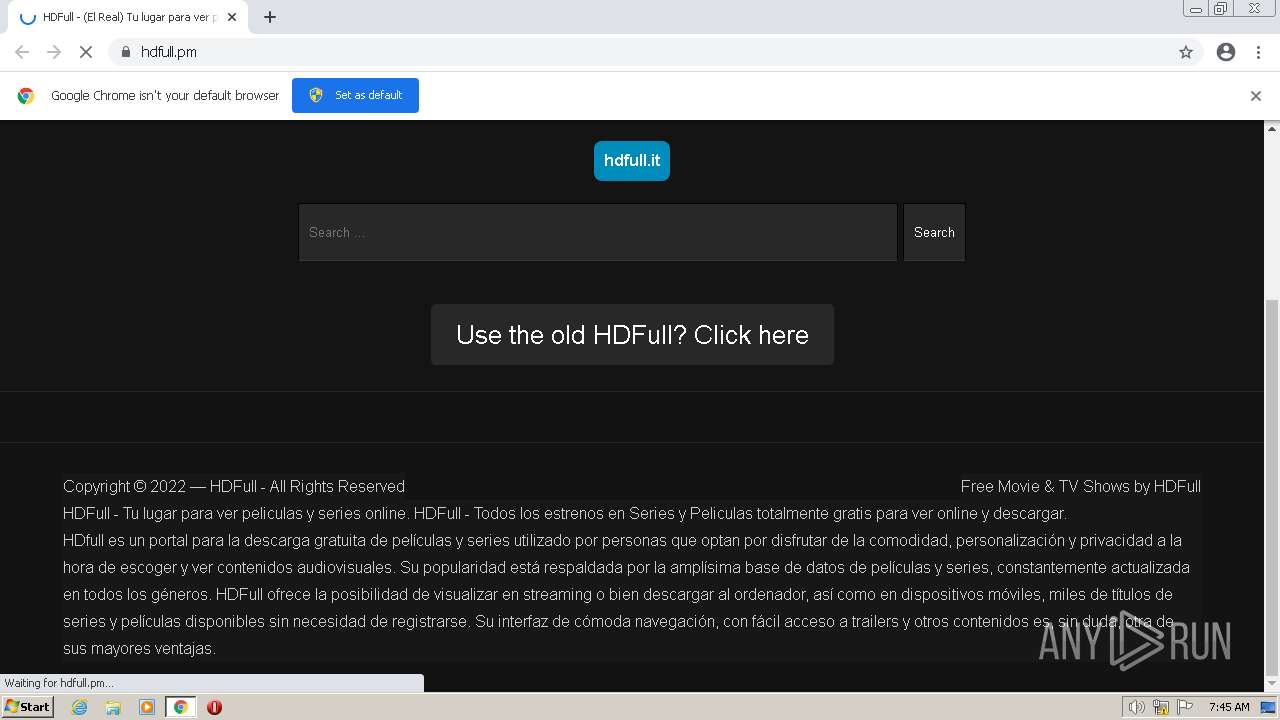Open the Windows Start menu
Viewport: 1280px width, 720px height.
tap(27, 706)
